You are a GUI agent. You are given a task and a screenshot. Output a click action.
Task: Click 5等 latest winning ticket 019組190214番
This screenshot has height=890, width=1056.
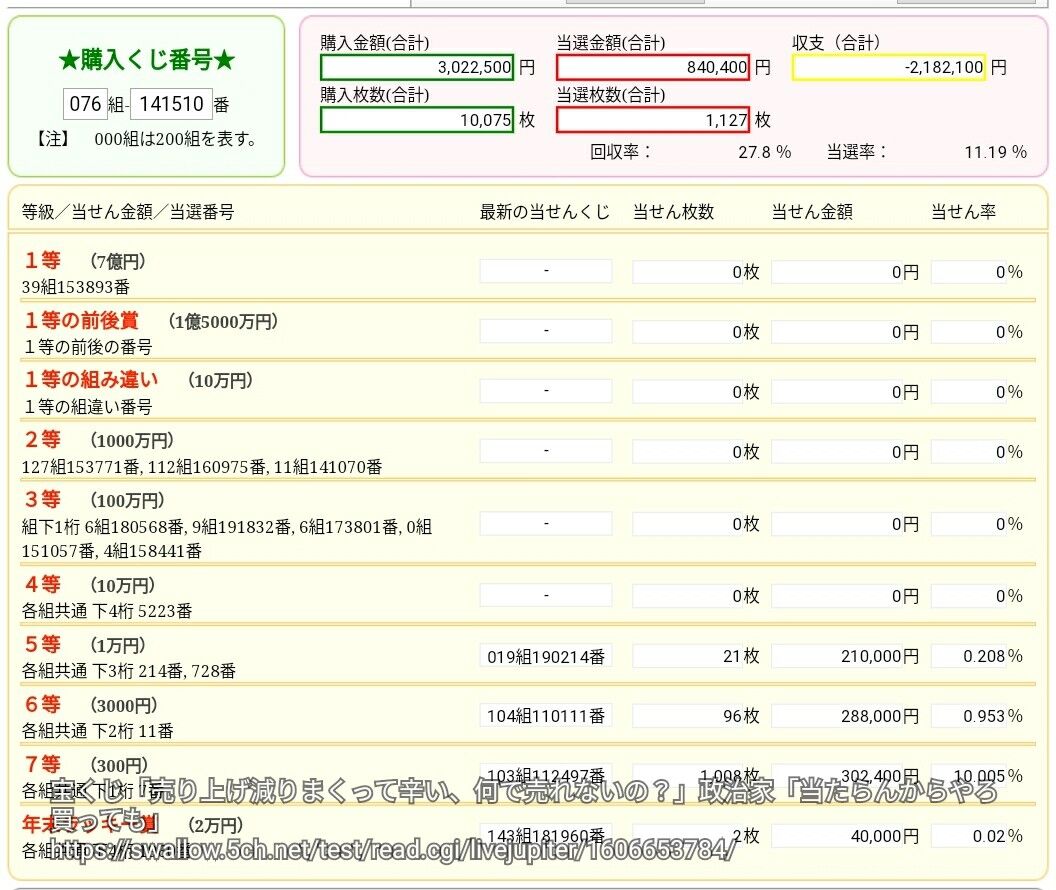coord(546,656)
